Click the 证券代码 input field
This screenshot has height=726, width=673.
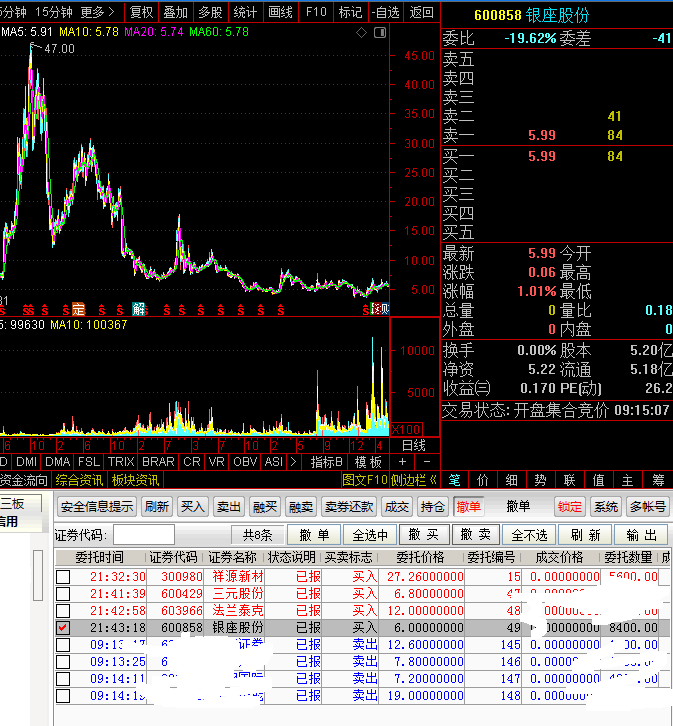tap(143, 535)
